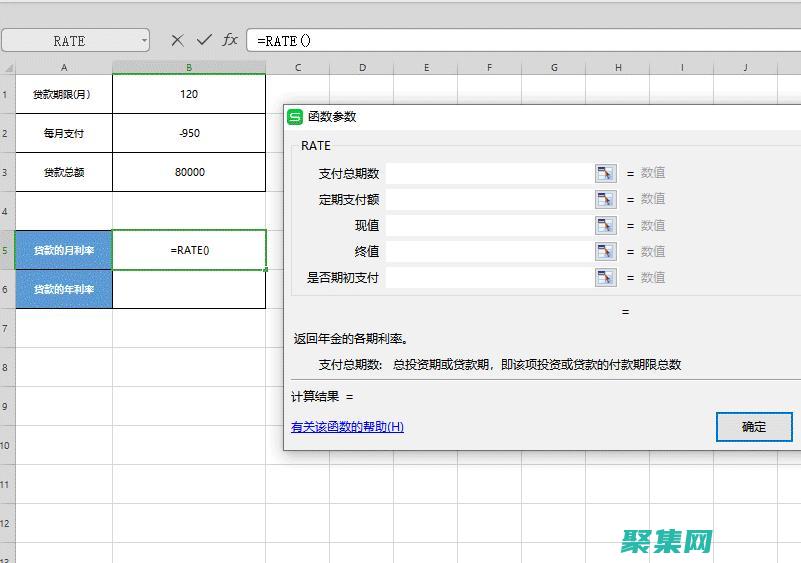Open the 有关该函数的帮助(H) link
This screenshot has width=801, height=563.
[x=347, y=427]
